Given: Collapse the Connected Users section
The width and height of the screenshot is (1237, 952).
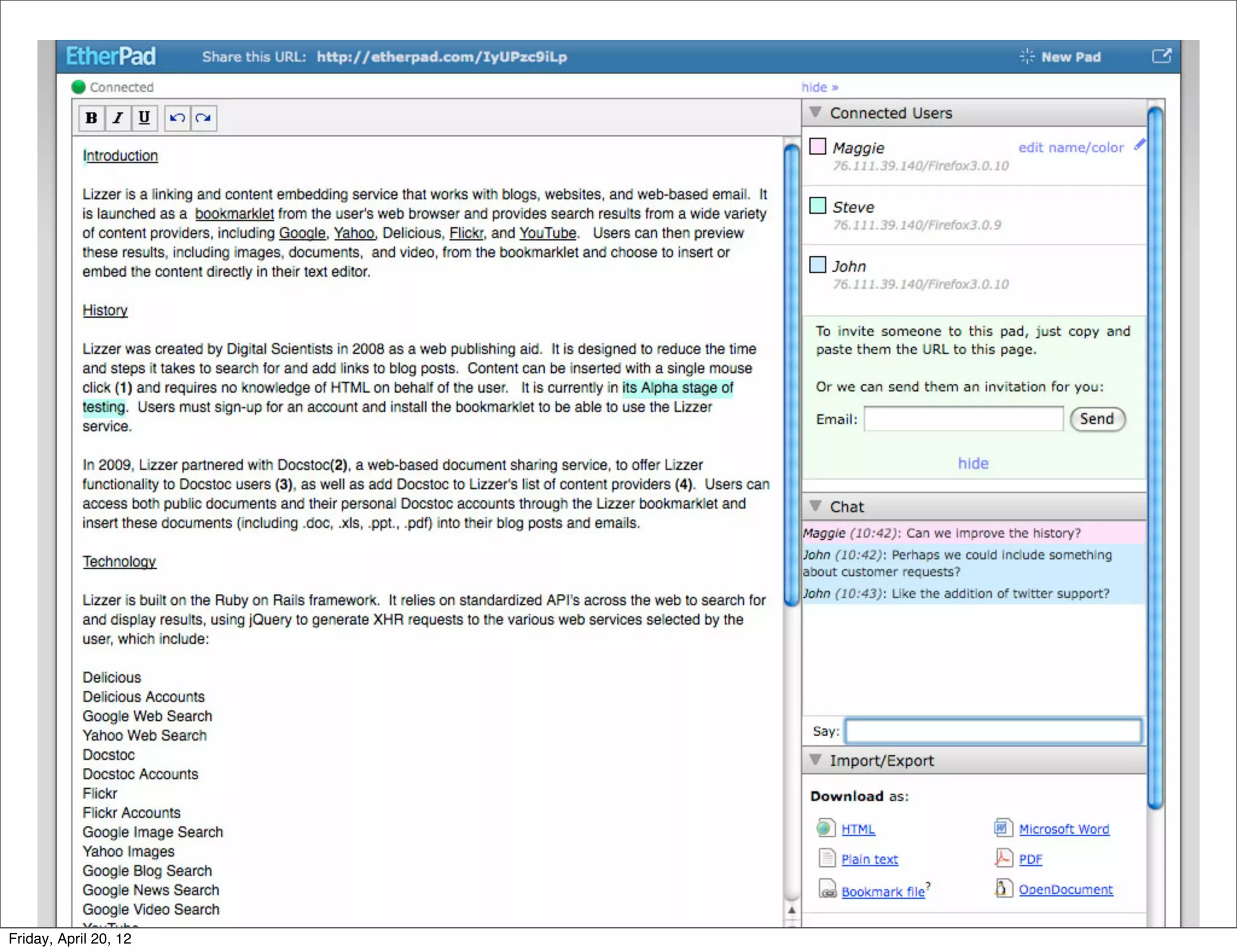Looking at the screenshot, I should point(815,112).
